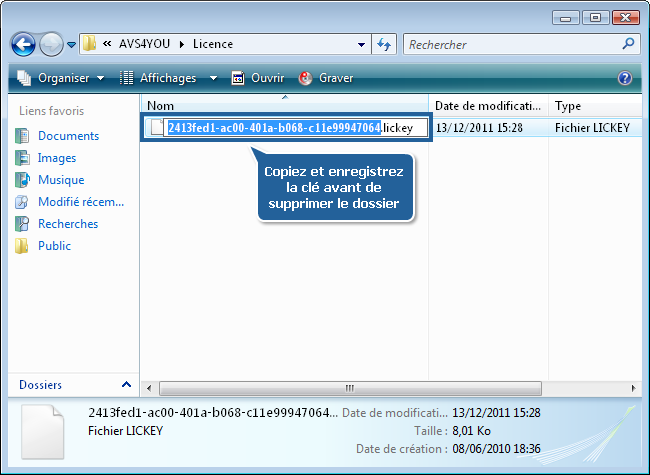Image resolution: width=650 pixels, height=475 pixels.
Task: Open the recent pages dropdown arrow
Action: [x=71, y=45]
